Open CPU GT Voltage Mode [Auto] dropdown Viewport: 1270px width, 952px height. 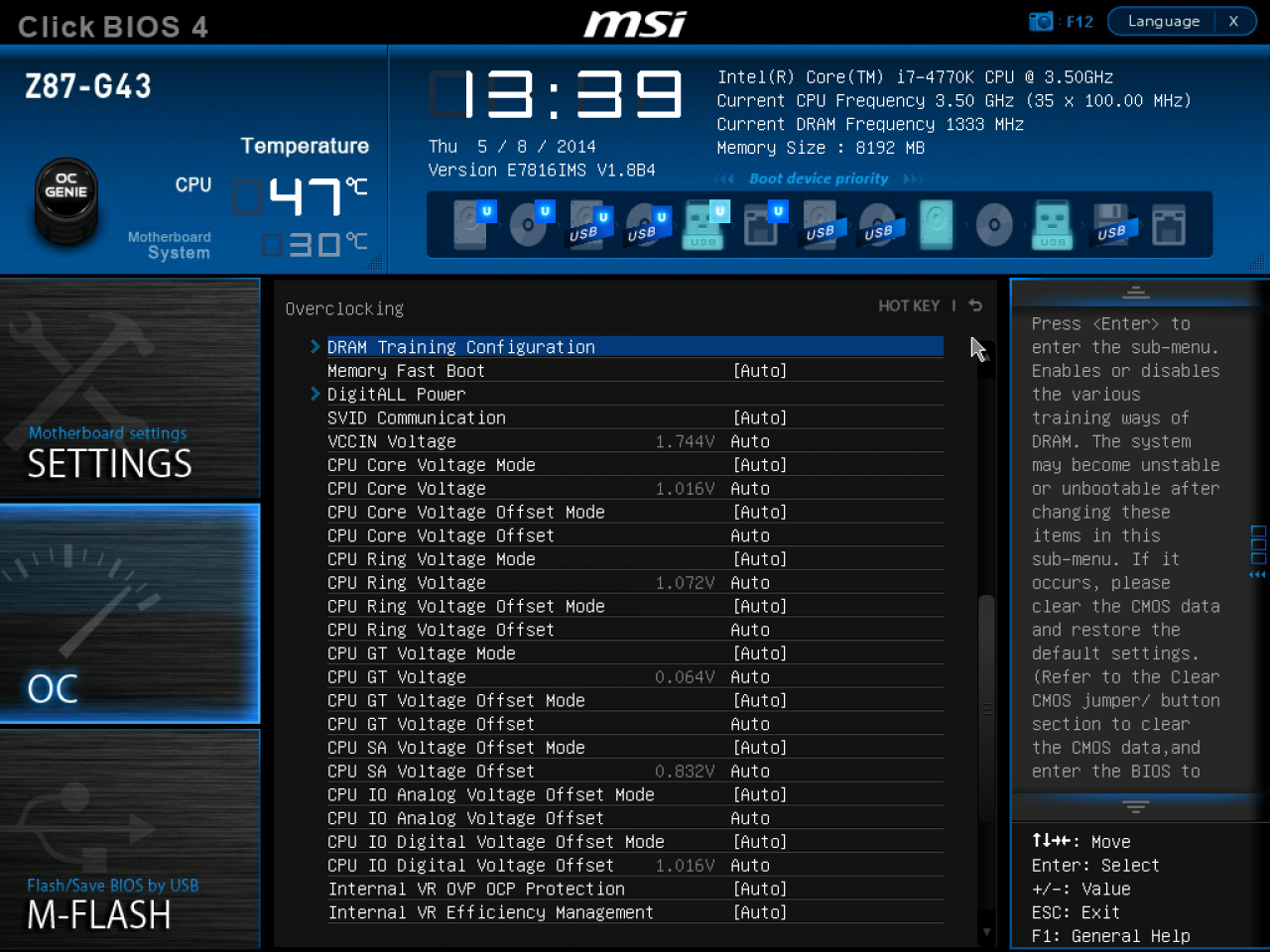pos(760,654)
